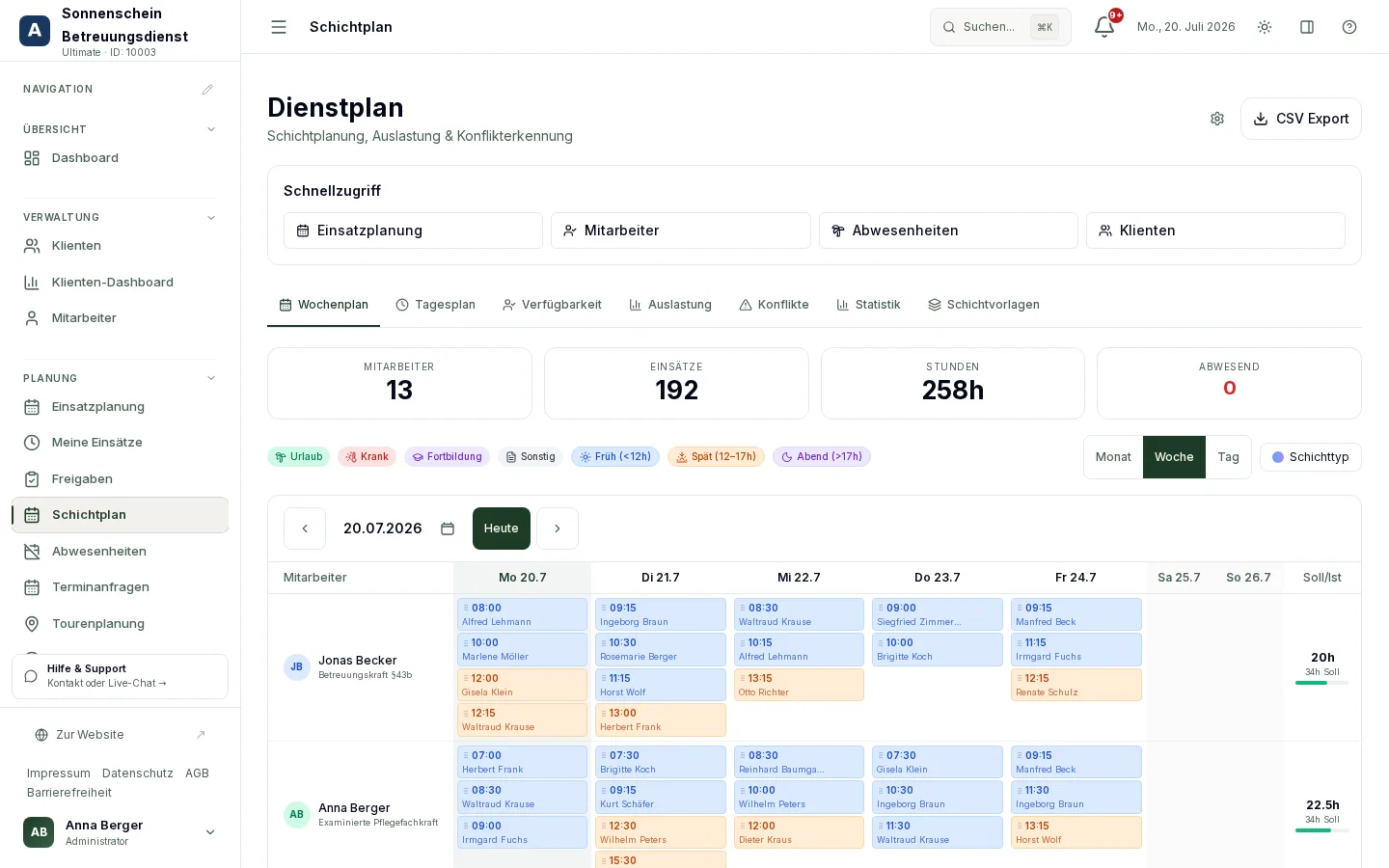
Task: Toggle Fortbildung legend filter
Action: pyautogui.click(x=447, y=457)
